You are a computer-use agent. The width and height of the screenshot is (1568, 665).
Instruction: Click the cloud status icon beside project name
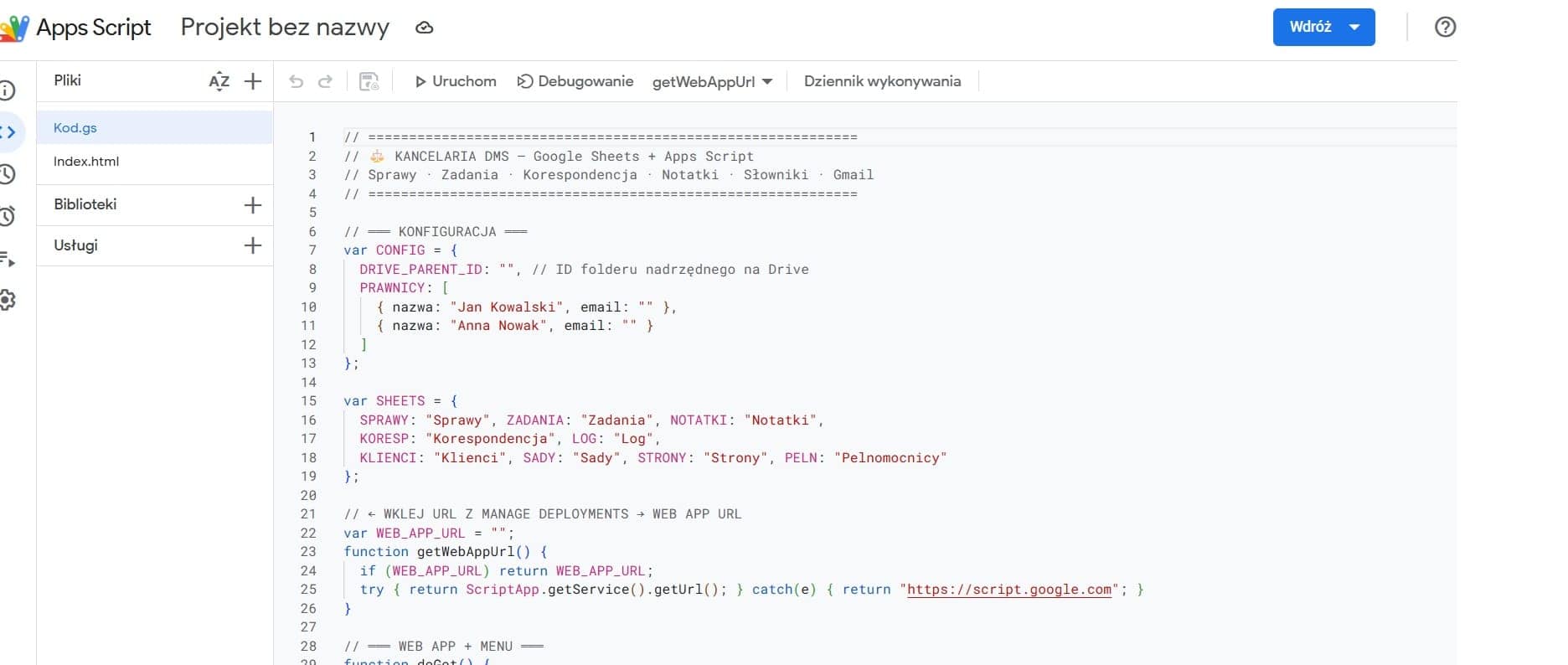(x=425, y=28)
